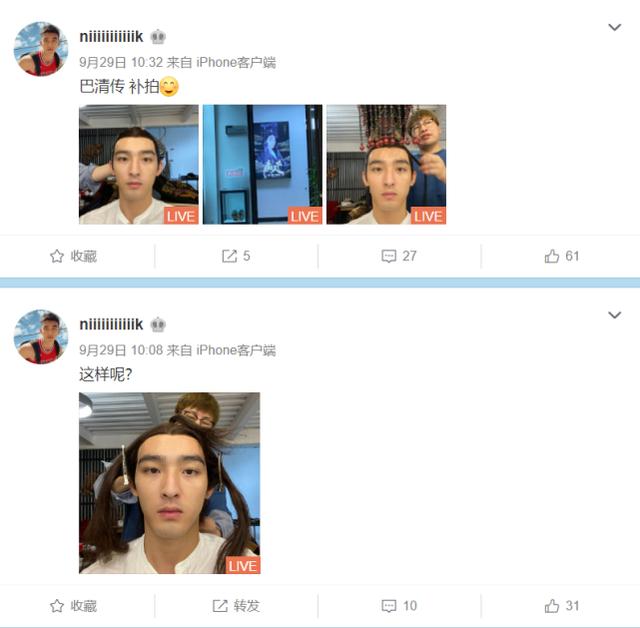Open the 10 comments on the second post
Image resolution: width=640 pixels, height=628 pixels.
(399, 606)
